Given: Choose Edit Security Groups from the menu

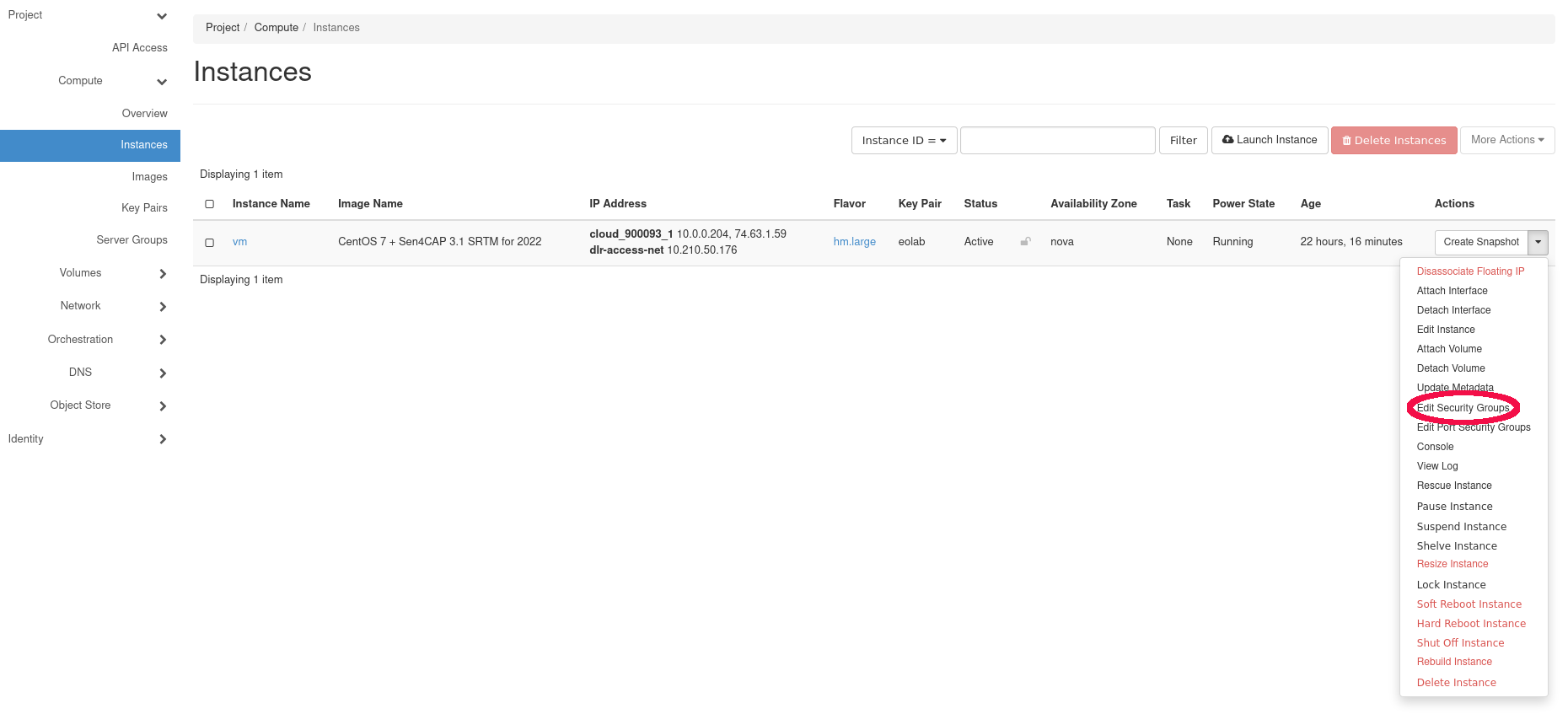Looking at the screenshot, I should [1463, 408].
